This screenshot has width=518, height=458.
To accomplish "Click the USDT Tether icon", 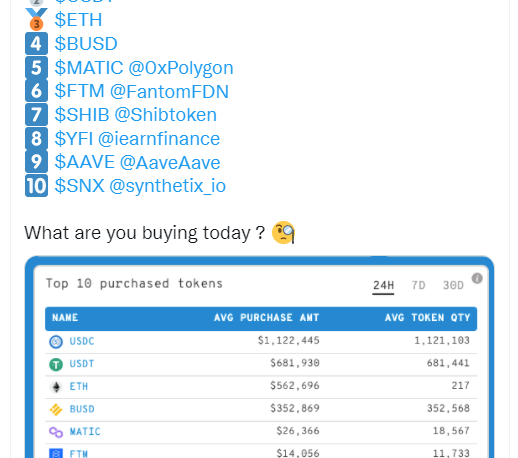I will click(x=56, y=364).
